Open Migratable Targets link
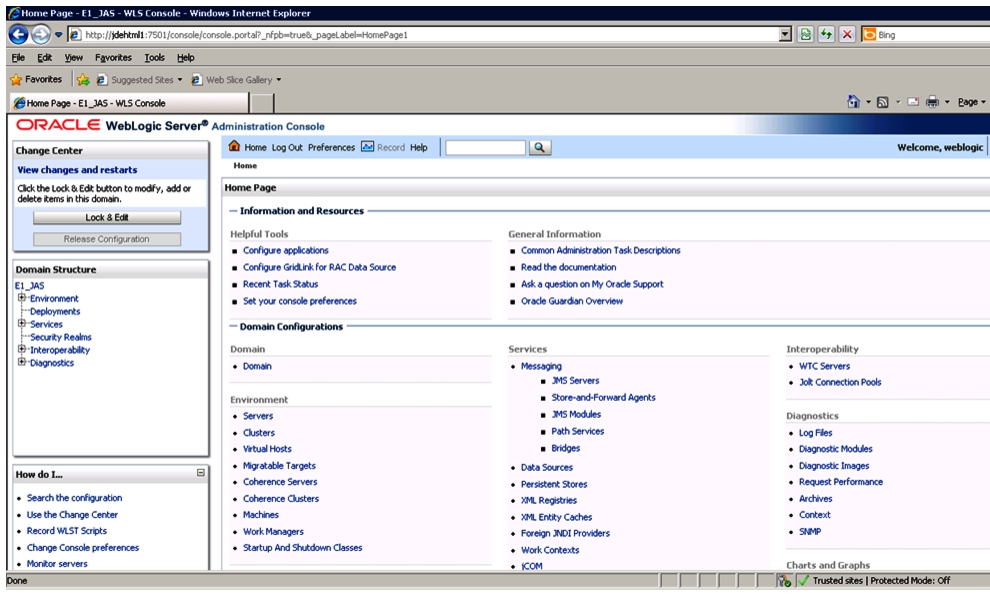The height and width of the screenshot is (609, 990). coord(279,466)
